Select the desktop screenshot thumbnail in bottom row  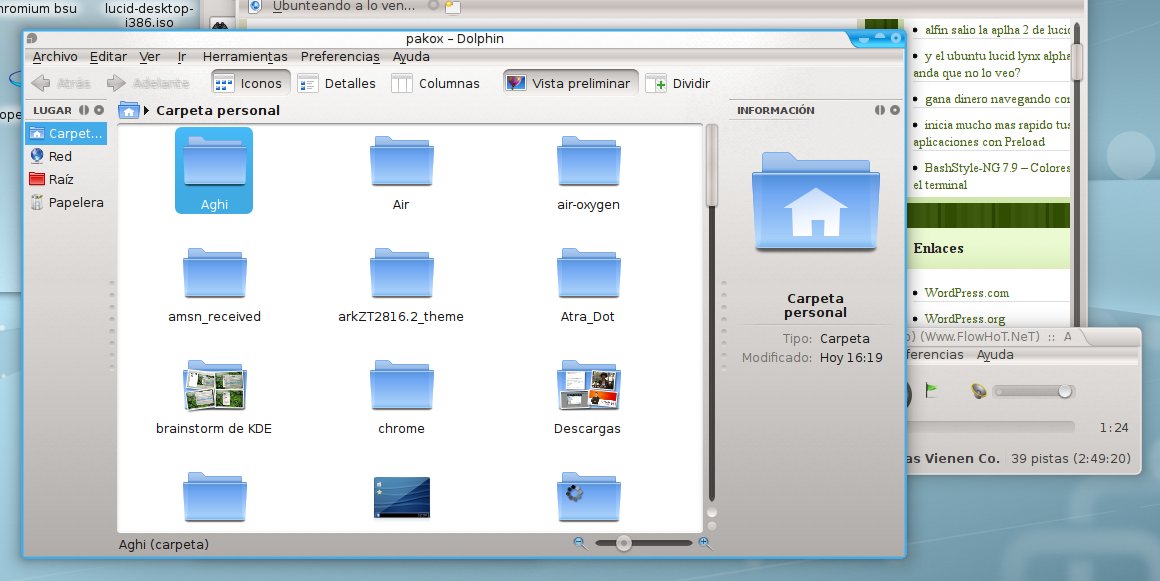pos(402,497)
